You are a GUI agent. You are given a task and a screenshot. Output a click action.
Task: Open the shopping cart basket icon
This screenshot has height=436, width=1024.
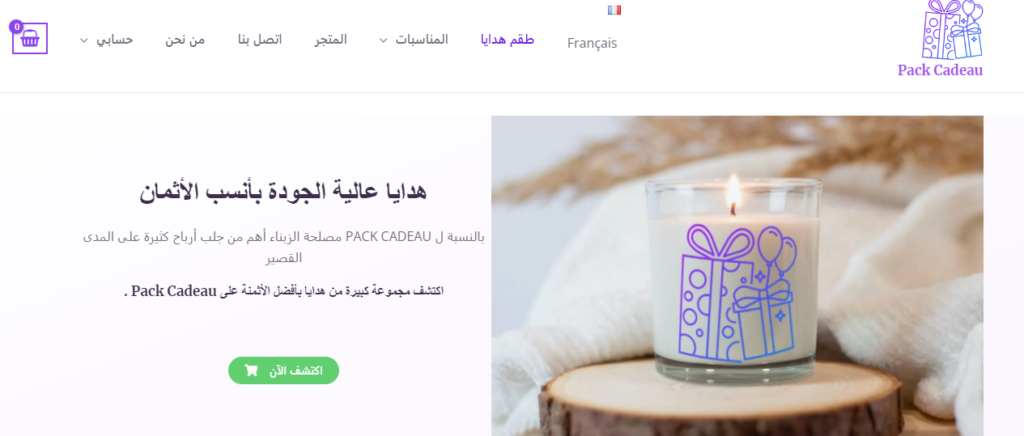pyautogui.click(x=29, y=39)
